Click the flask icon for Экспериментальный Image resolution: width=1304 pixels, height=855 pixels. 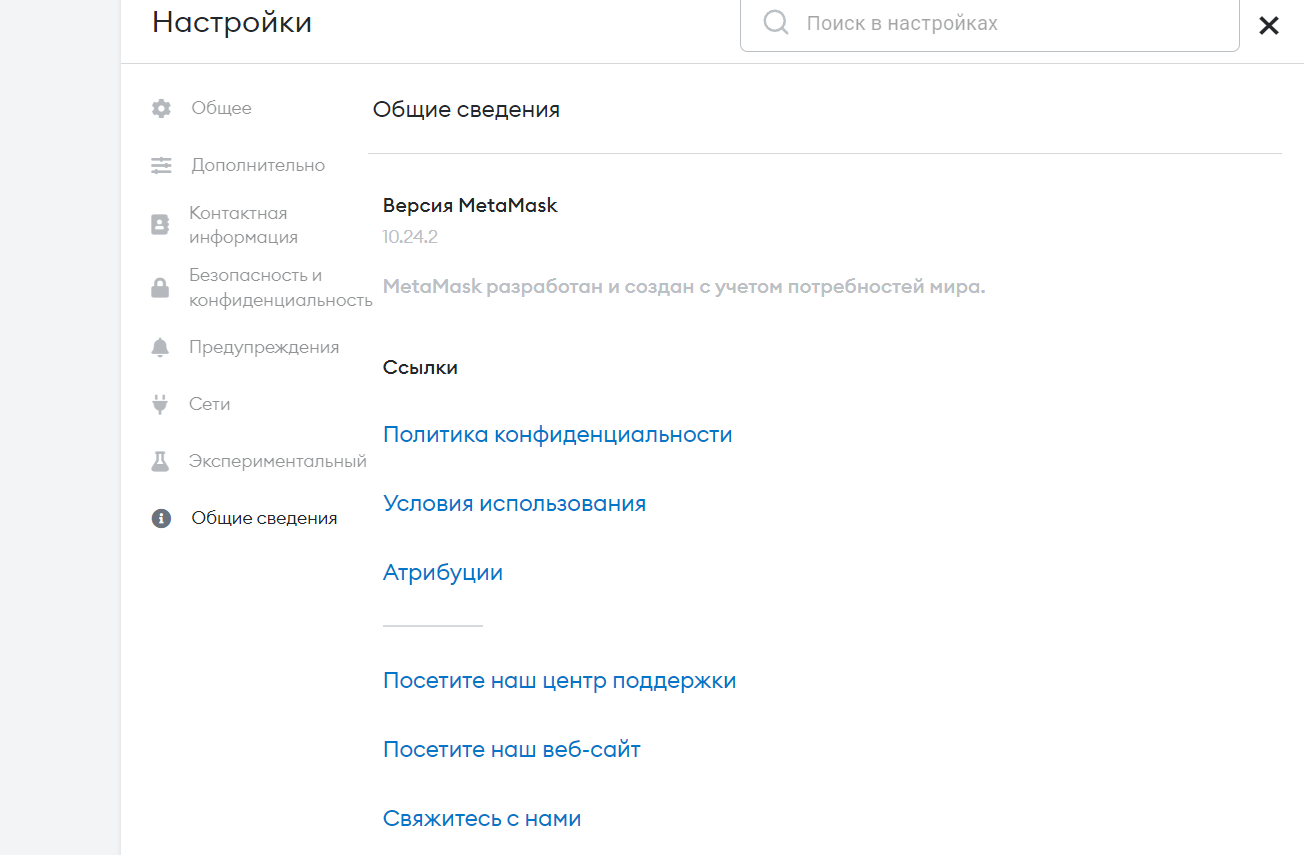(x=160, y=461)
